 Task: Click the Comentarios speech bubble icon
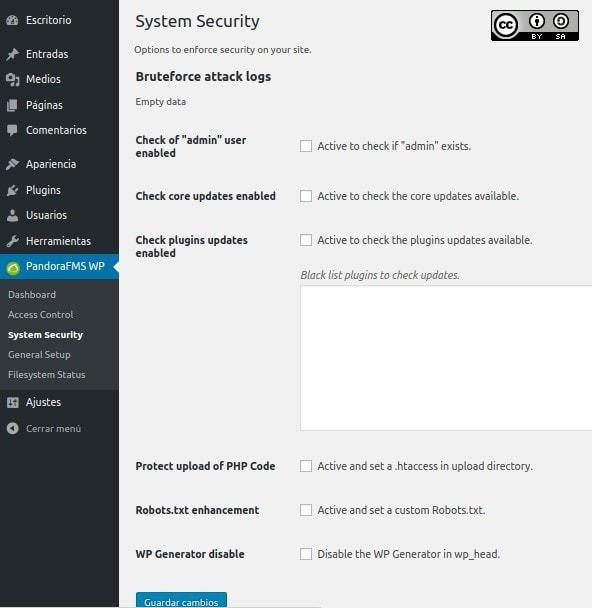12,130
